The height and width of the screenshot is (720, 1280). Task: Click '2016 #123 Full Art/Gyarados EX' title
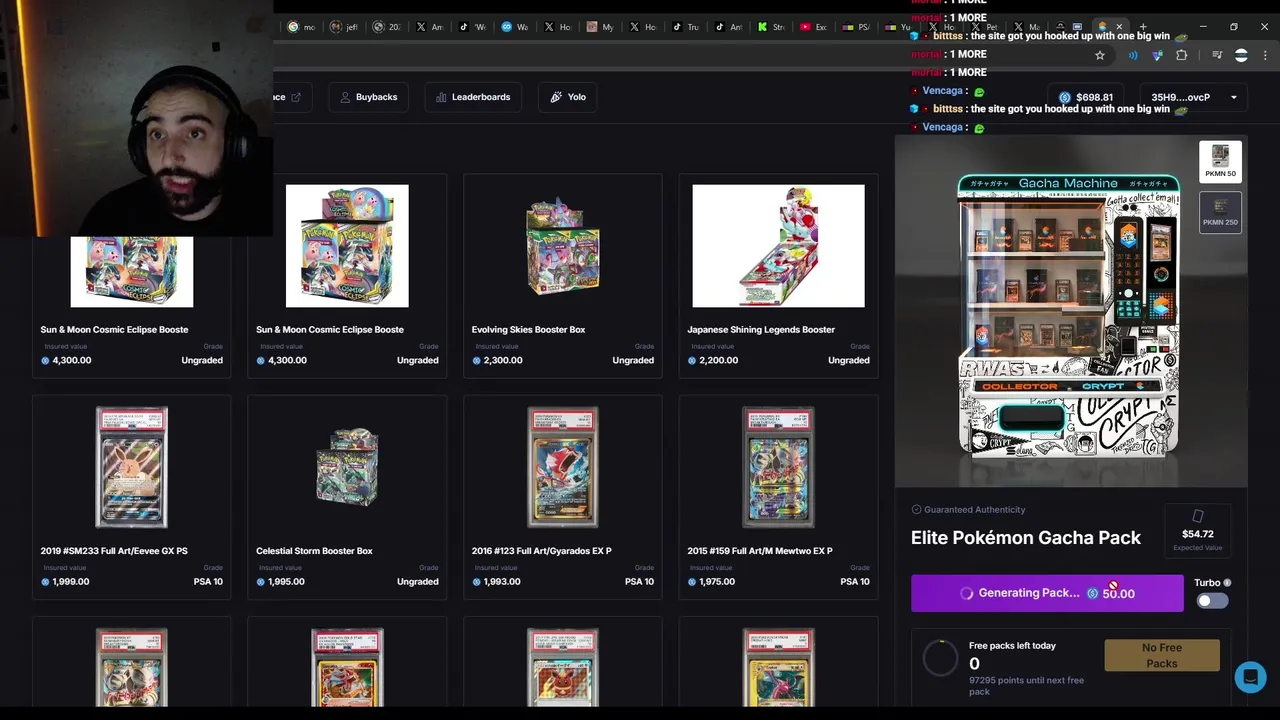(x=541, y=551)
